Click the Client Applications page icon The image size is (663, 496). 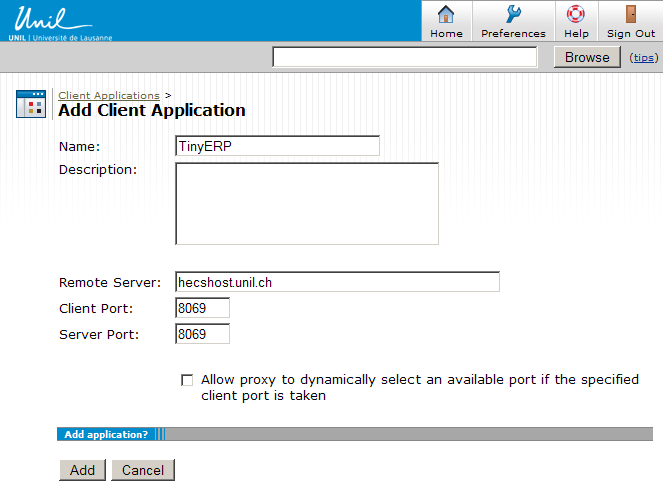(31, 103)
